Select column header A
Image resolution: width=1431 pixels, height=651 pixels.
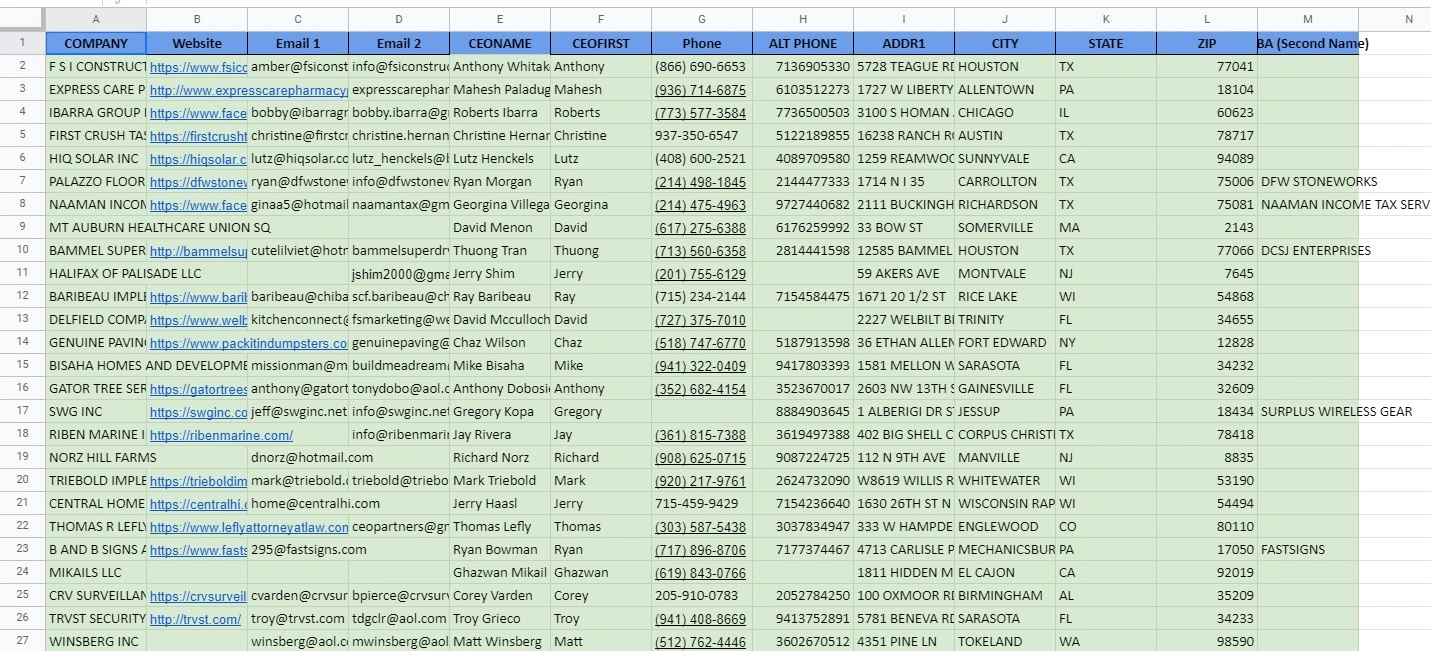96,20
